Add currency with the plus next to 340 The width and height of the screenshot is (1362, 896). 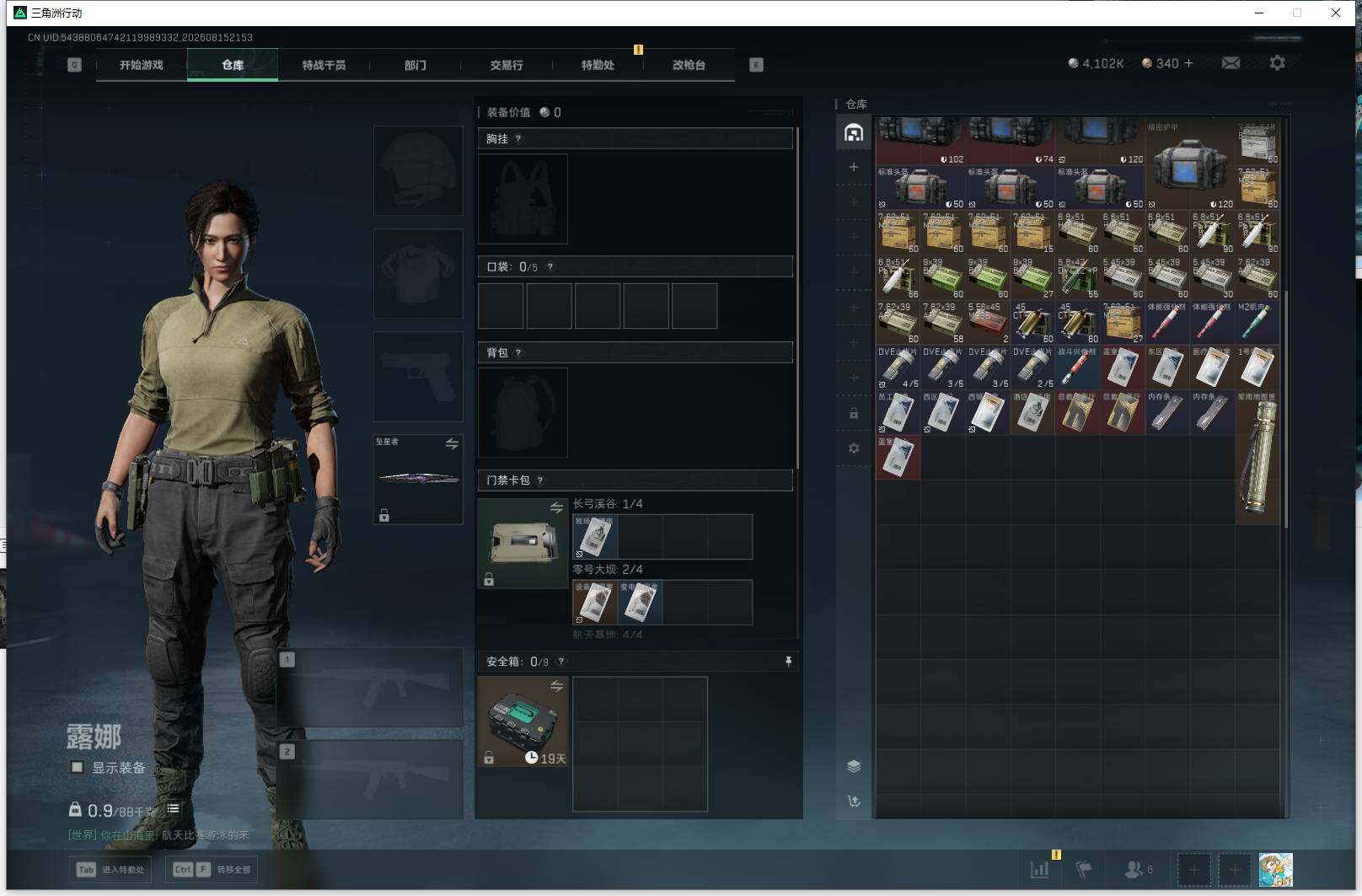(1188, 63)
